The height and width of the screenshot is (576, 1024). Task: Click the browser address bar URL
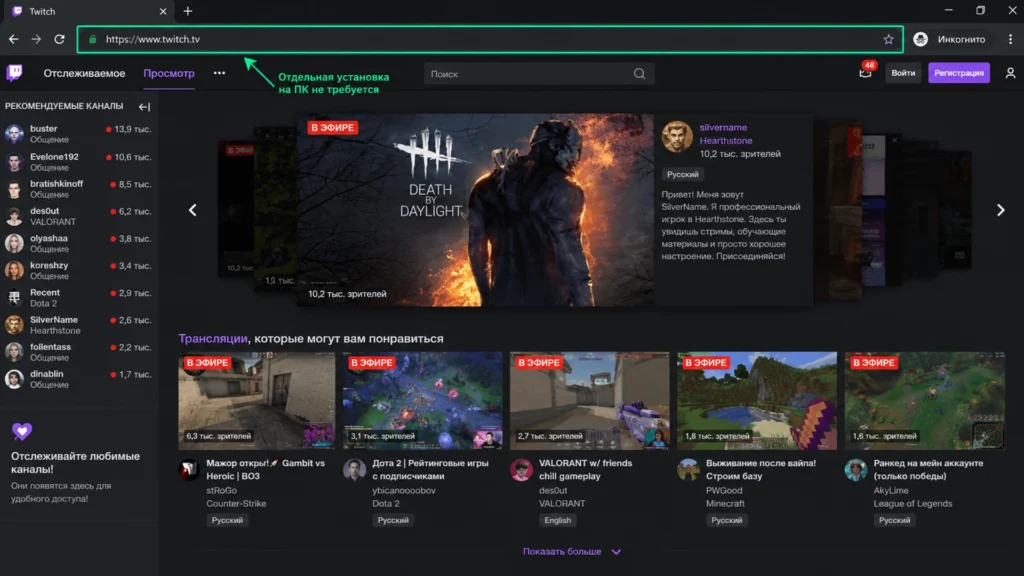[x=153, y=39]
